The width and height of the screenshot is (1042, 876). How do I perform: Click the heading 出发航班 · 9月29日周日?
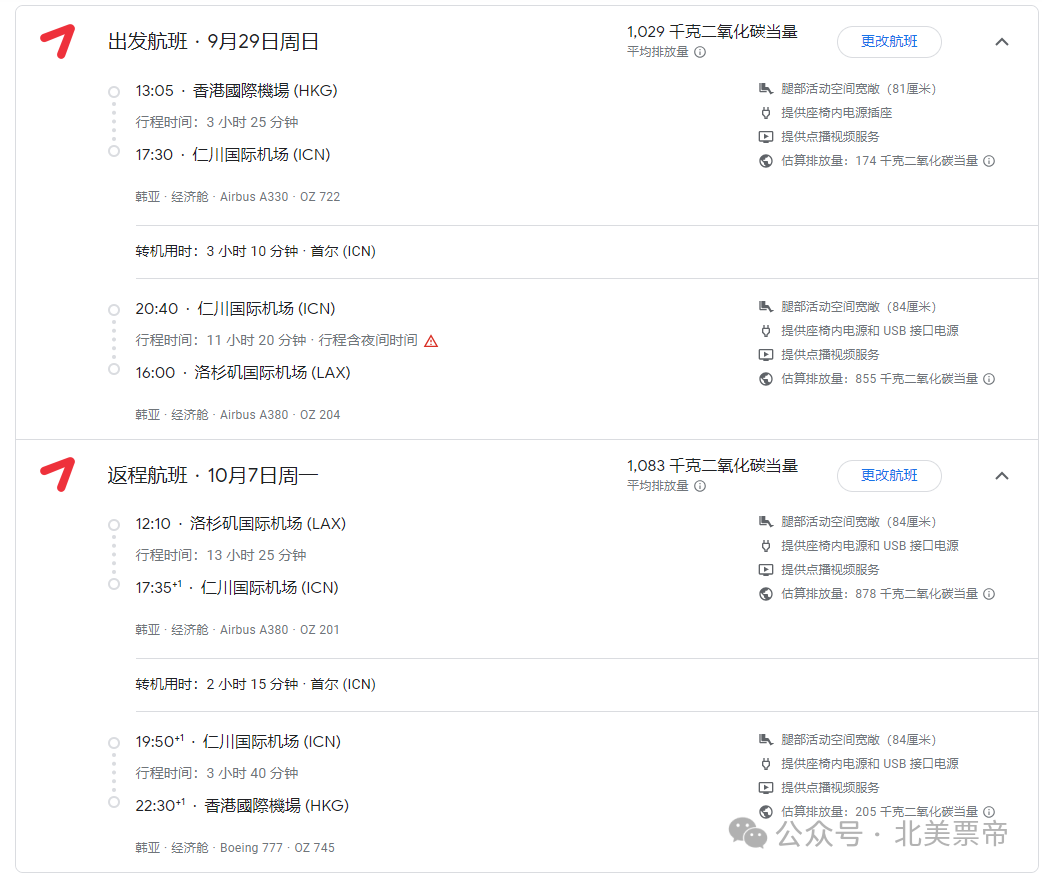(x=213, y=41)
